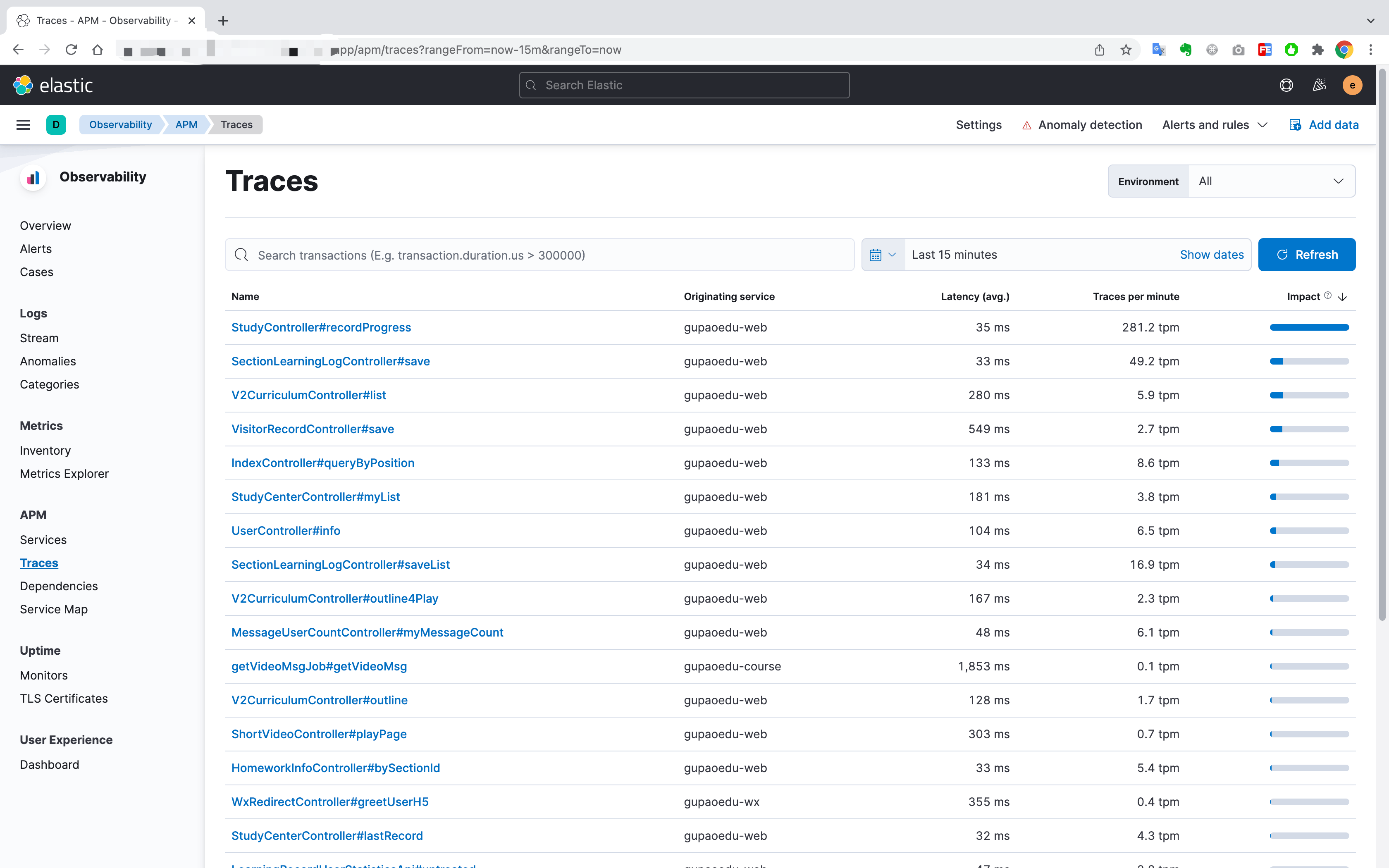The width and height of the screenshot is (1389, 868).
Task: Click the browser reload icon
Action: 71,50
